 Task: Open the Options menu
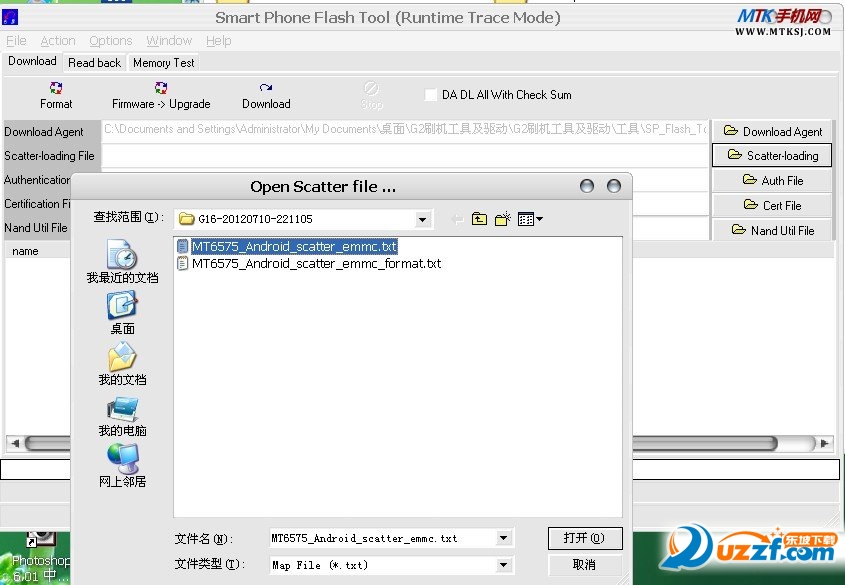(x=110, y=40)
